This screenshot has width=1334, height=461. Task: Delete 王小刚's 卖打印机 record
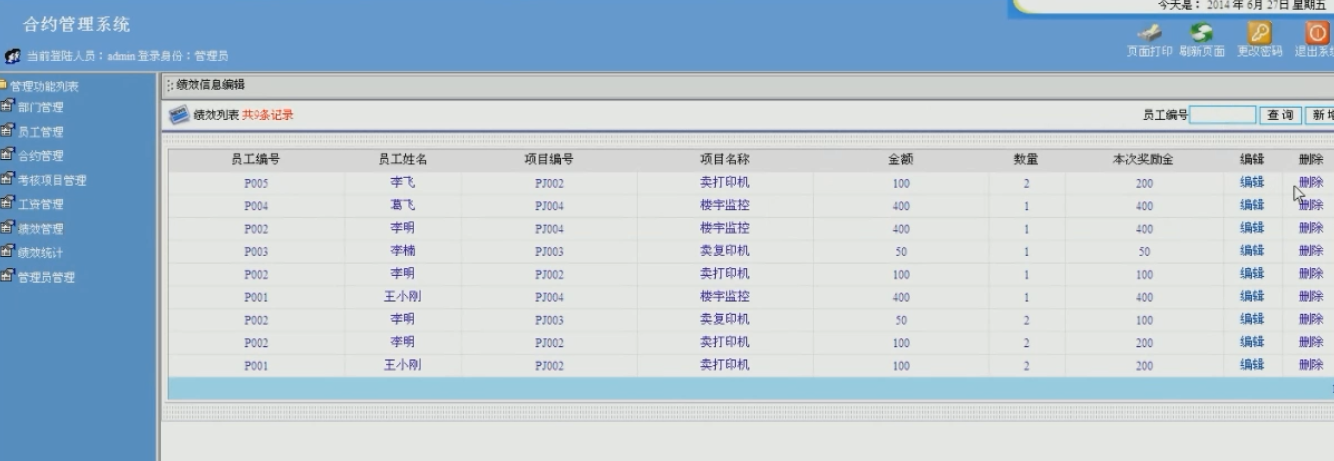coord(1311,366)
